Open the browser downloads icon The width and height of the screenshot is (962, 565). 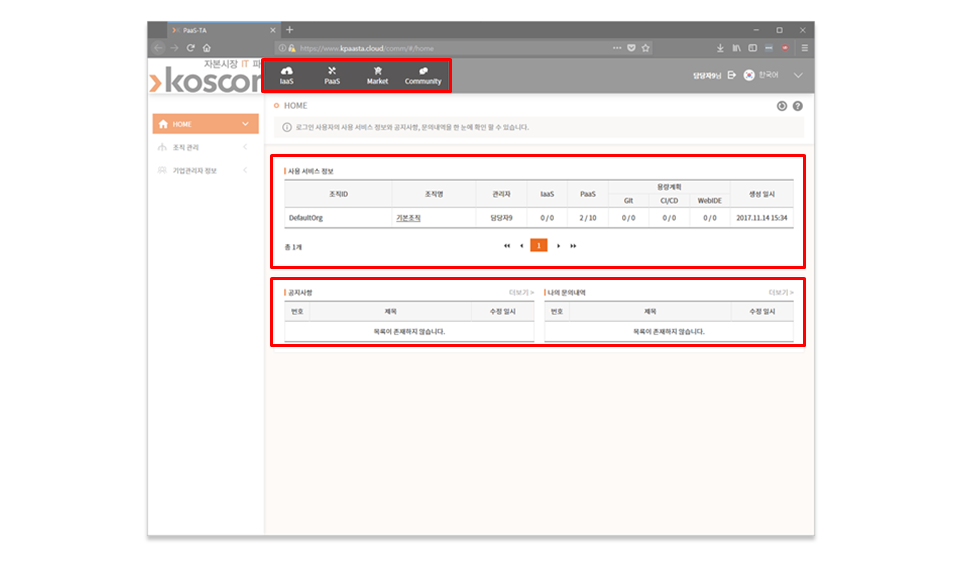click(720, 48)
